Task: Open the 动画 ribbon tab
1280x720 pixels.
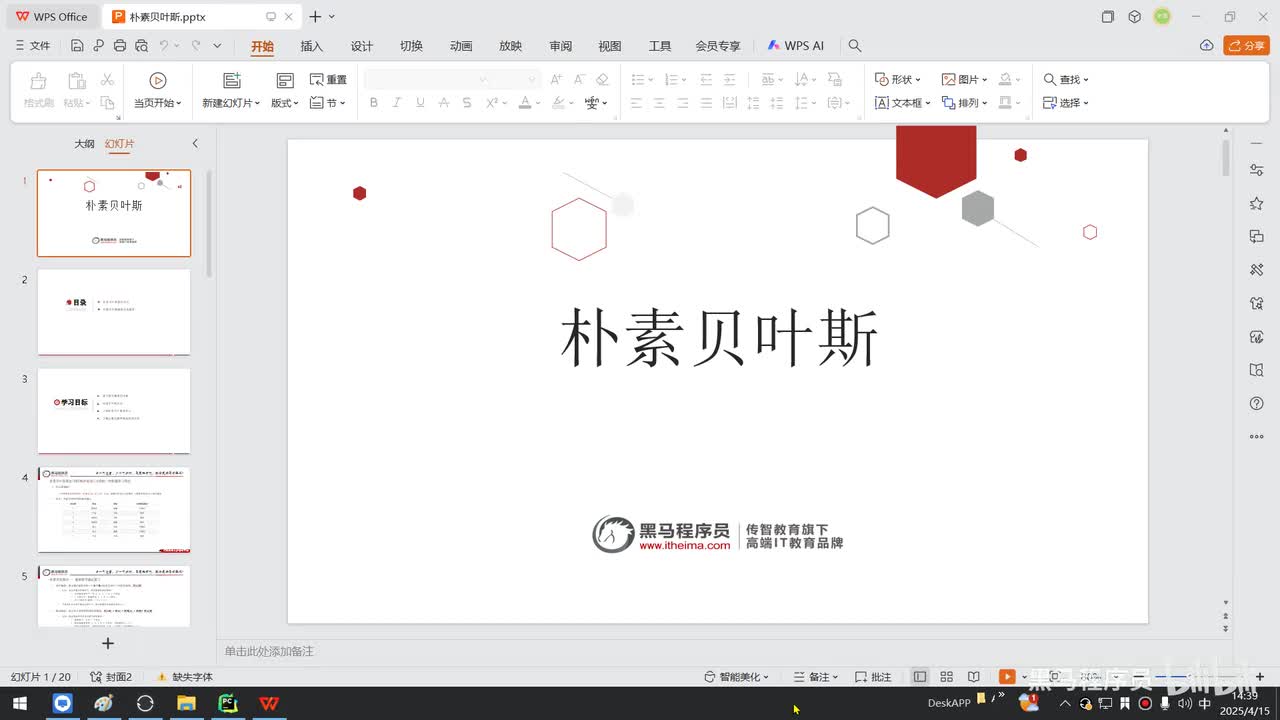Action: coord(461,46)
